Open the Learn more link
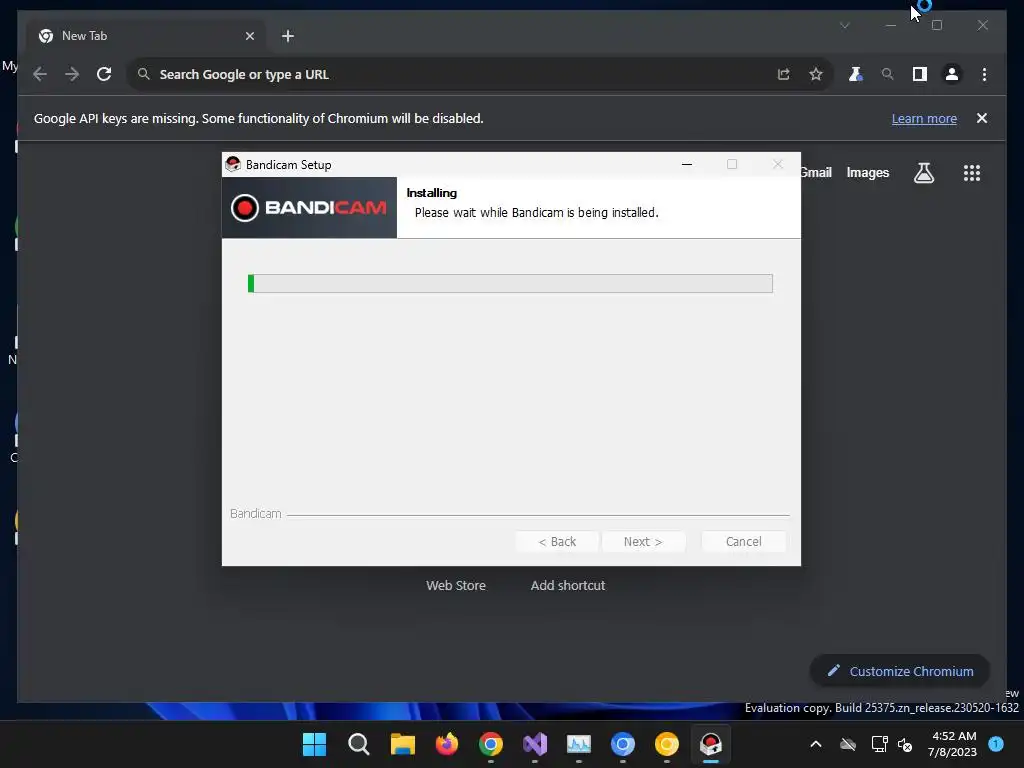 (x=924, y=118)
